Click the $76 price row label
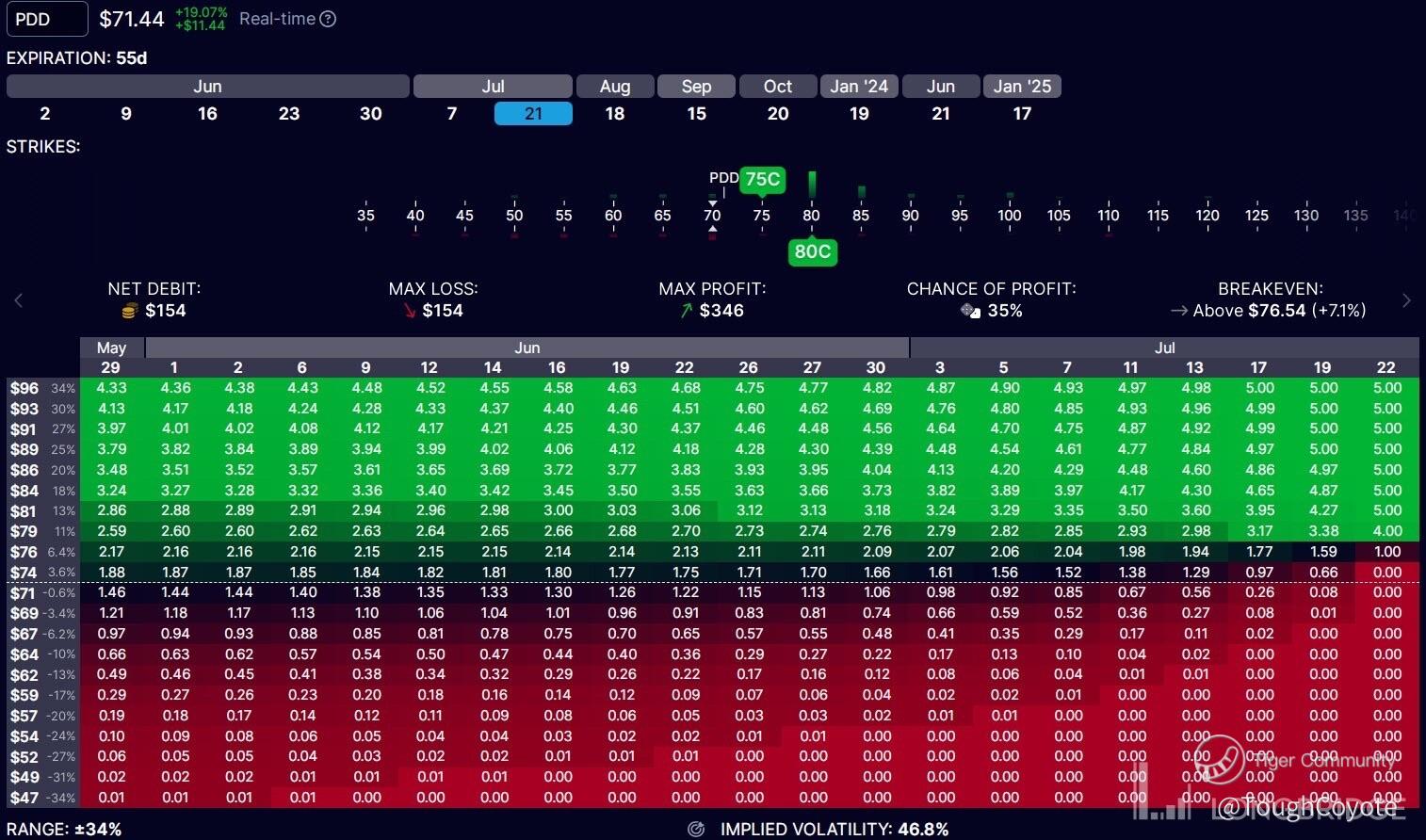Viewport: 1426px width, 840px height. pos(24,552)
